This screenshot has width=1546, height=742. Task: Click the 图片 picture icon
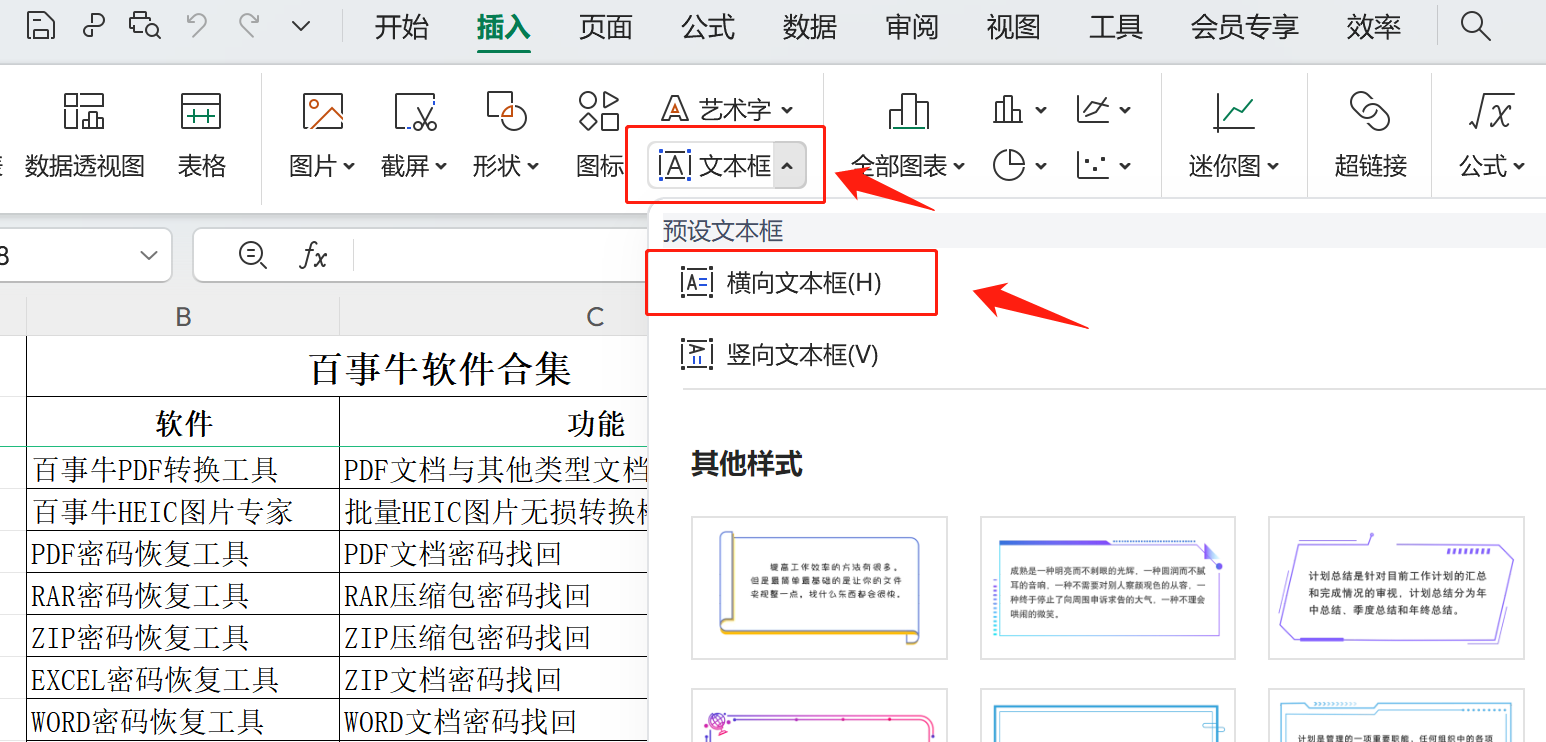click(323, 111)
